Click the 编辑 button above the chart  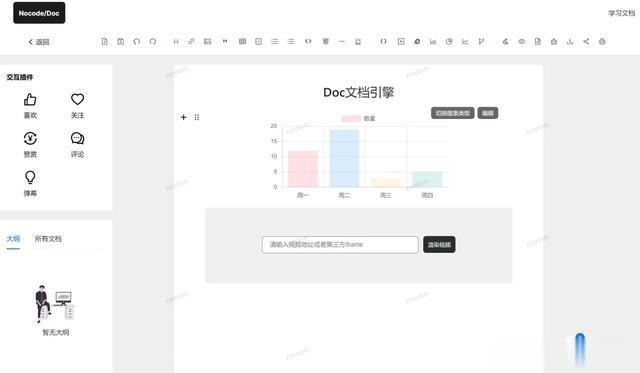tap(488, 113)
